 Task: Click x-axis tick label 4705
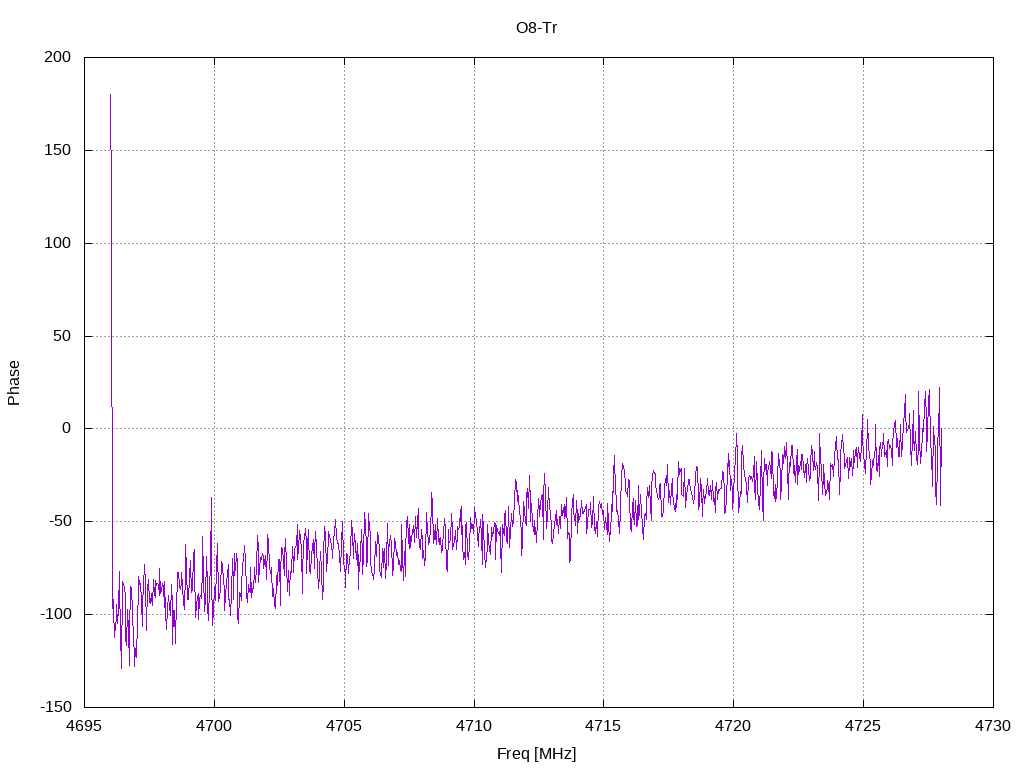pos(344,726)
